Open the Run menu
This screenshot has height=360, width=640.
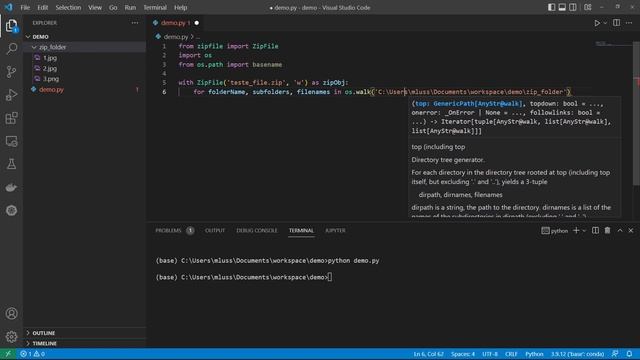coord(130,7)
